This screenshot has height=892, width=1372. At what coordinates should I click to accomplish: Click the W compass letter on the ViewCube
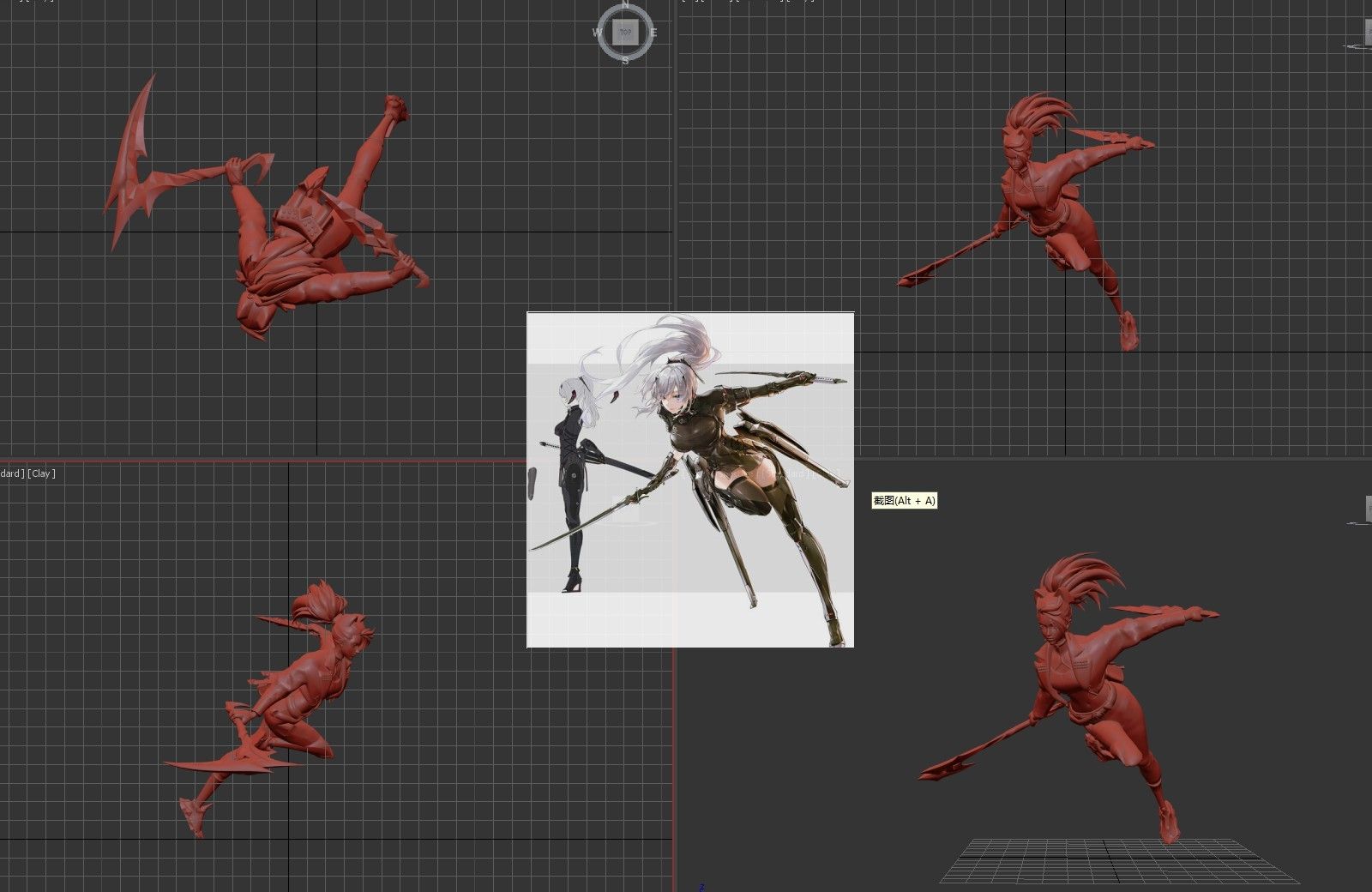click(x=598, y=33)
